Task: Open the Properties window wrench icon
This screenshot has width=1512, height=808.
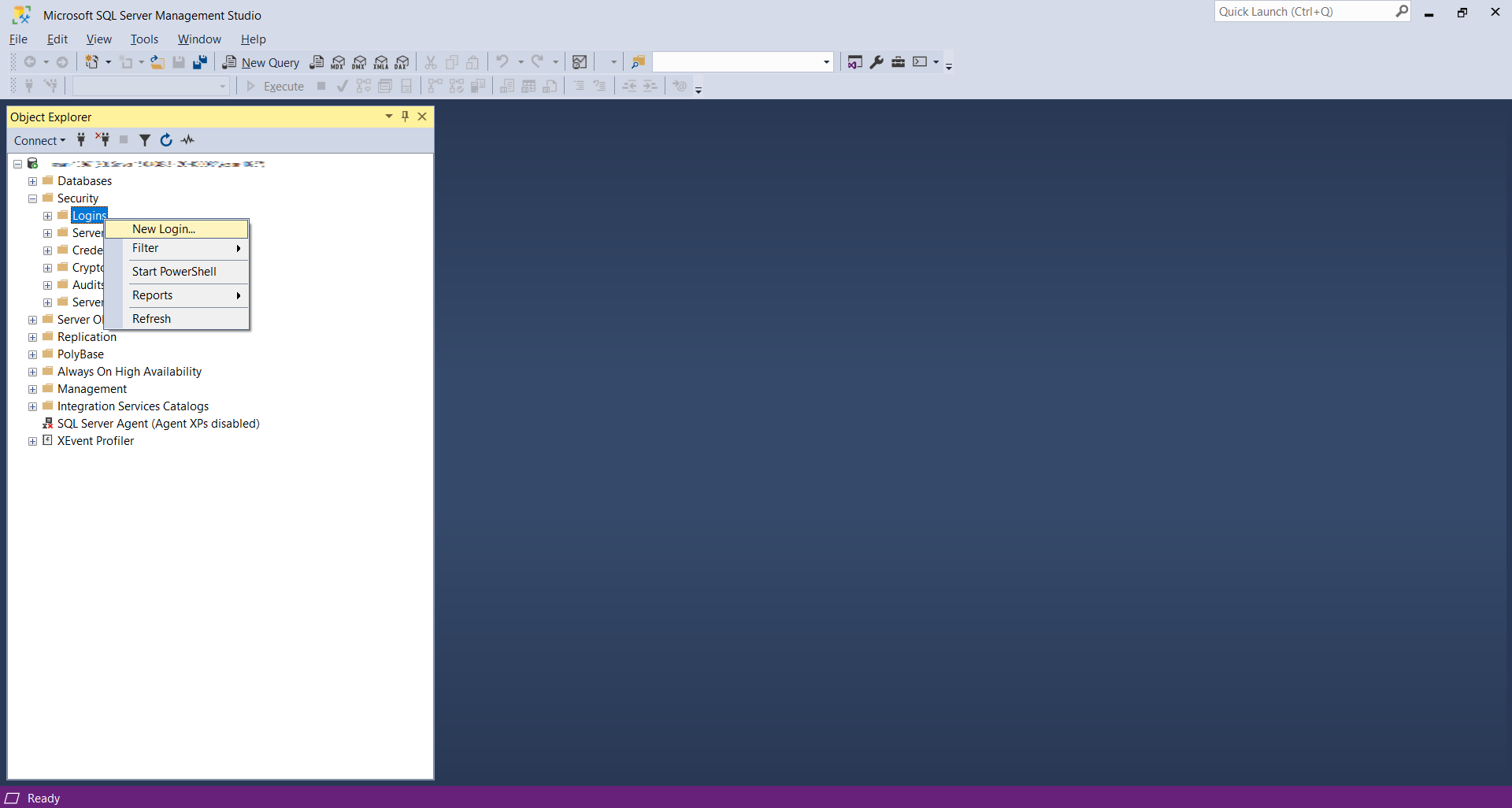Action: pyautogui.click(x=876, y=62)
